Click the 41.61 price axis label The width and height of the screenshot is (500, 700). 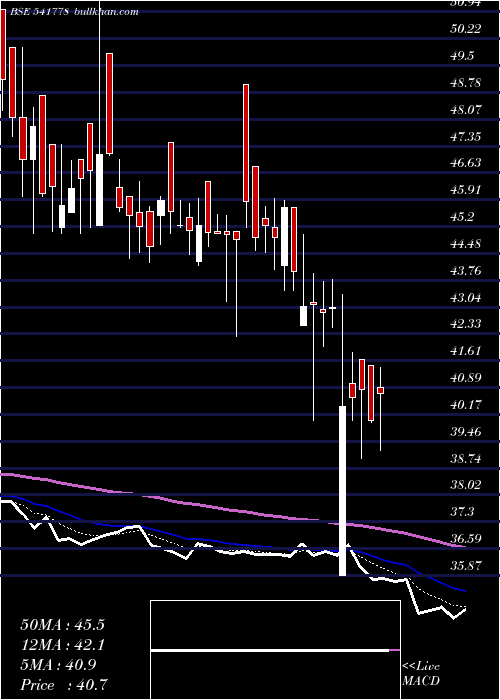(466, 351)
